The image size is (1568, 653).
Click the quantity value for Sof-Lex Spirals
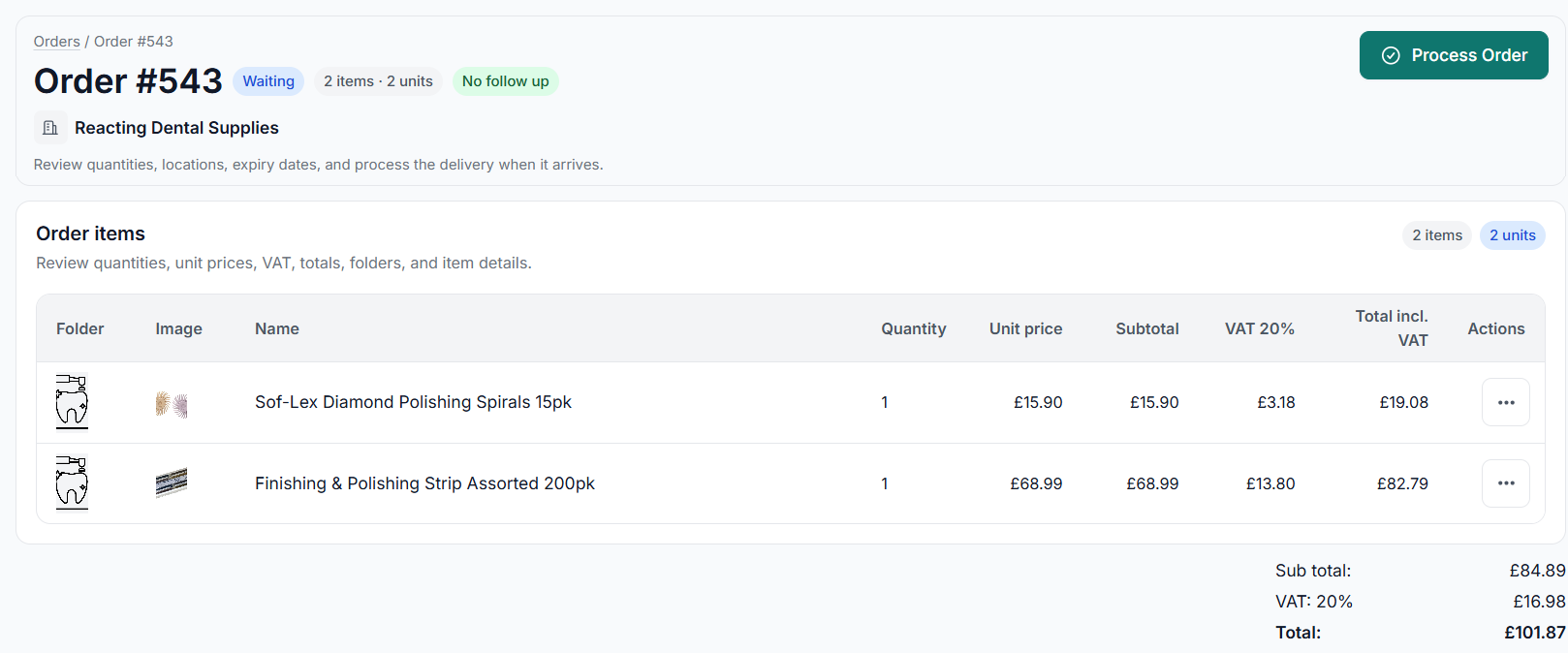[x=885, y=402]
